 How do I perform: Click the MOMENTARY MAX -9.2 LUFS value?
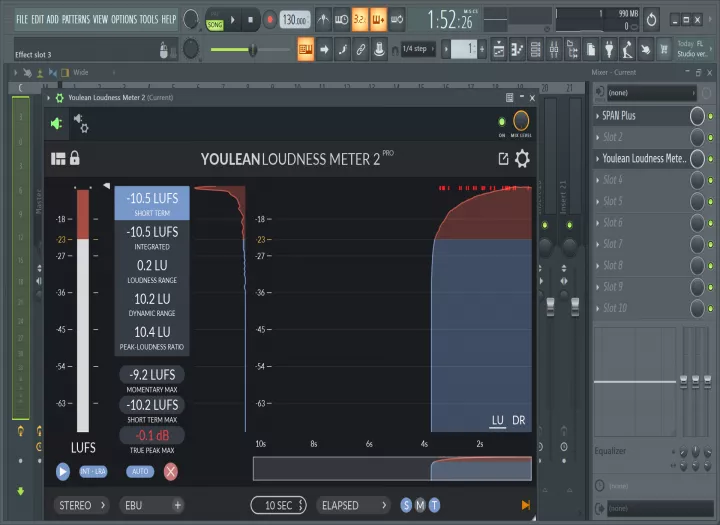click(x=152, y=375)
